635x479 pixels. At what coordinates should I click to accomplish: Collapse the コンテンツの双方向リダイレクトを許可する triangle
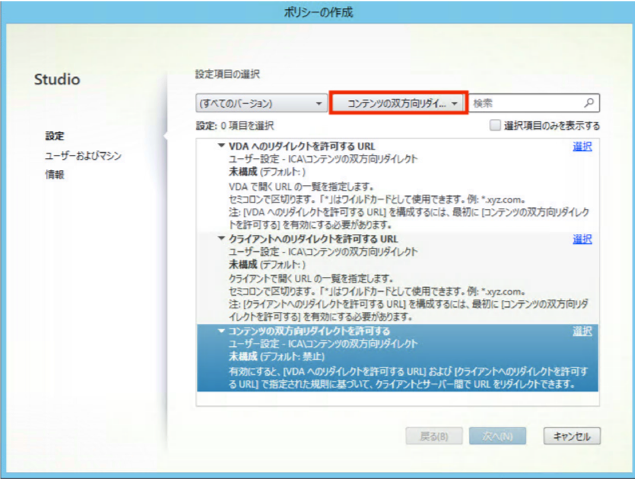(x=221, y=331)
